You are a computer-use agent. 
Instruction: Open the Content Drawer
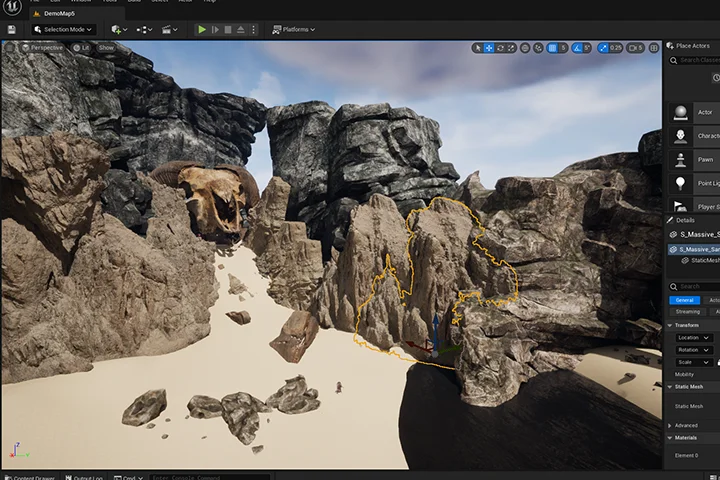(x=30, y=478)
